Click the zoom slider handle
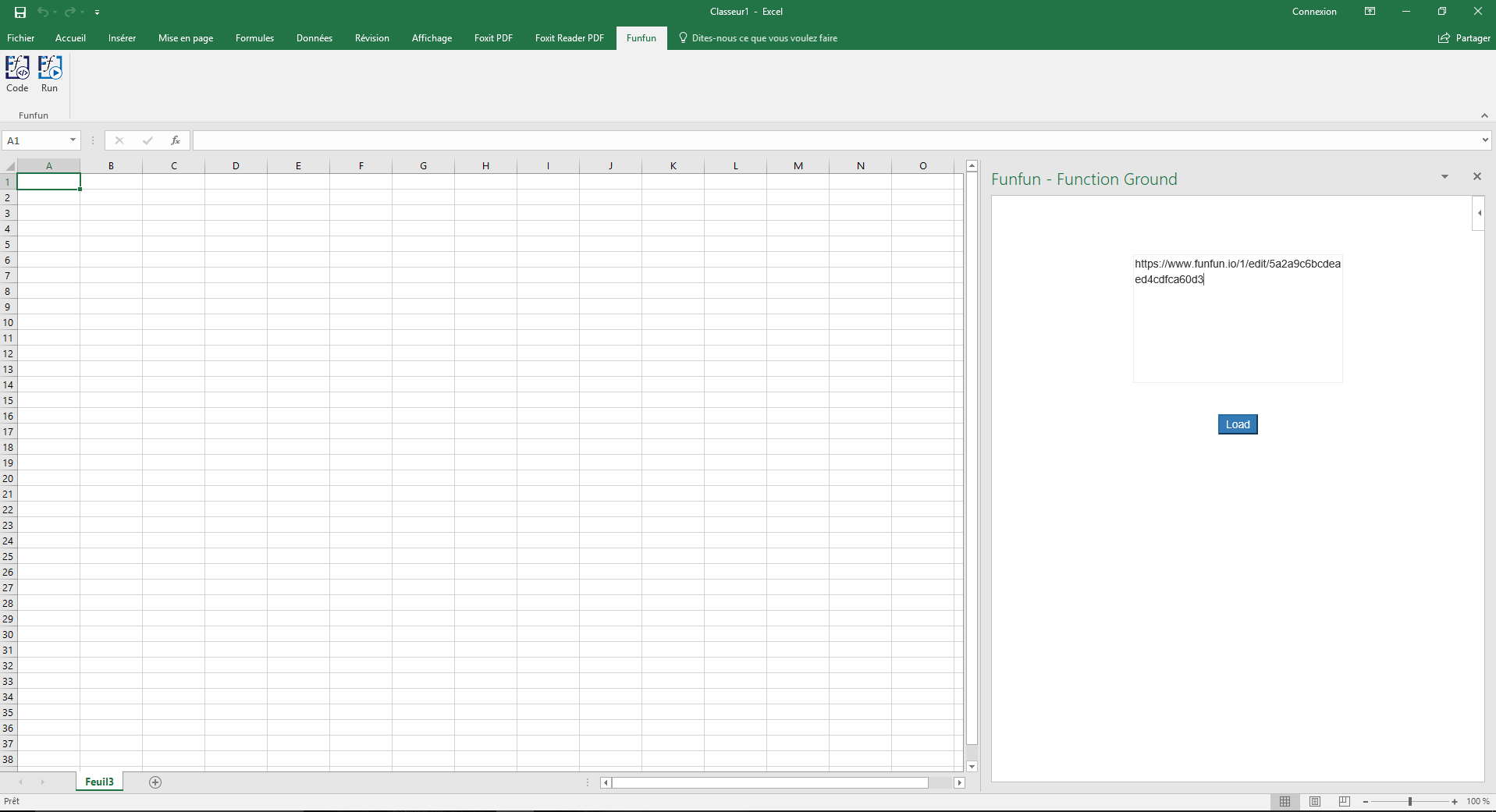 point(1410,802)
